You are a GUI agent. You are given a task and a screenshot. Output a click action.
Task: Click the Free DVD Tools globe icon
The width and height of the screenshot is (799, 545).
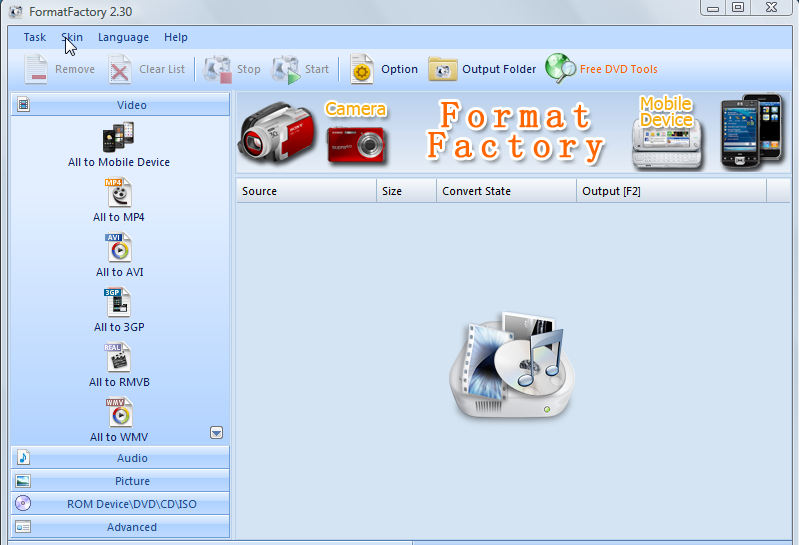click(x=560, y=68)
